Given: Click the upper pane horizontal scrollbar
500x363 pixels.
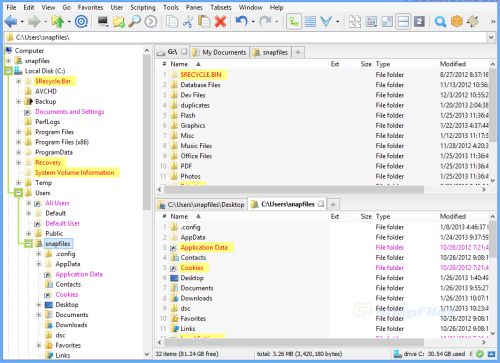Looking at the screenshot, I should pyautogui.click(x=293, y=189).
